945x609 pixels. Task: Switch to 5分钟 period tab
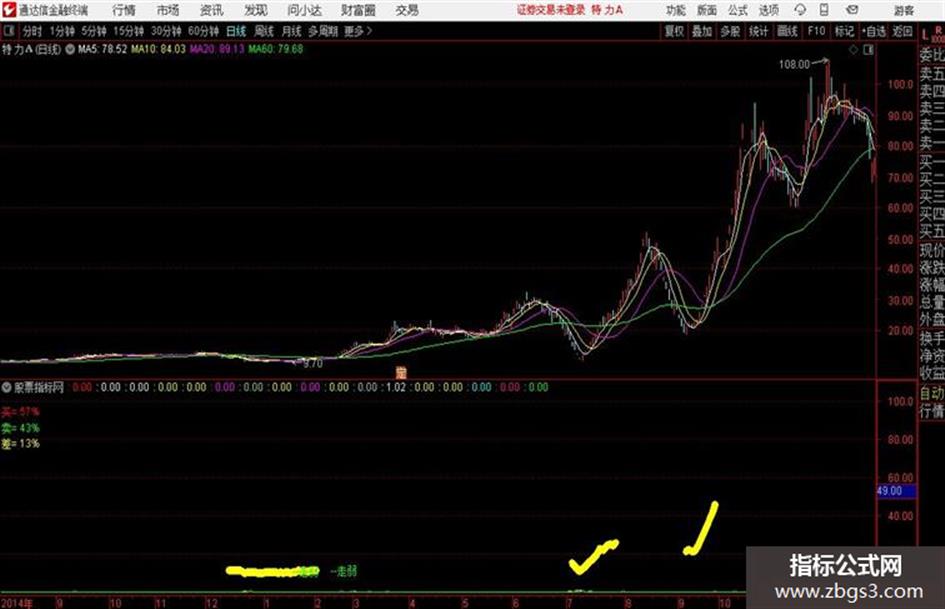94,31
